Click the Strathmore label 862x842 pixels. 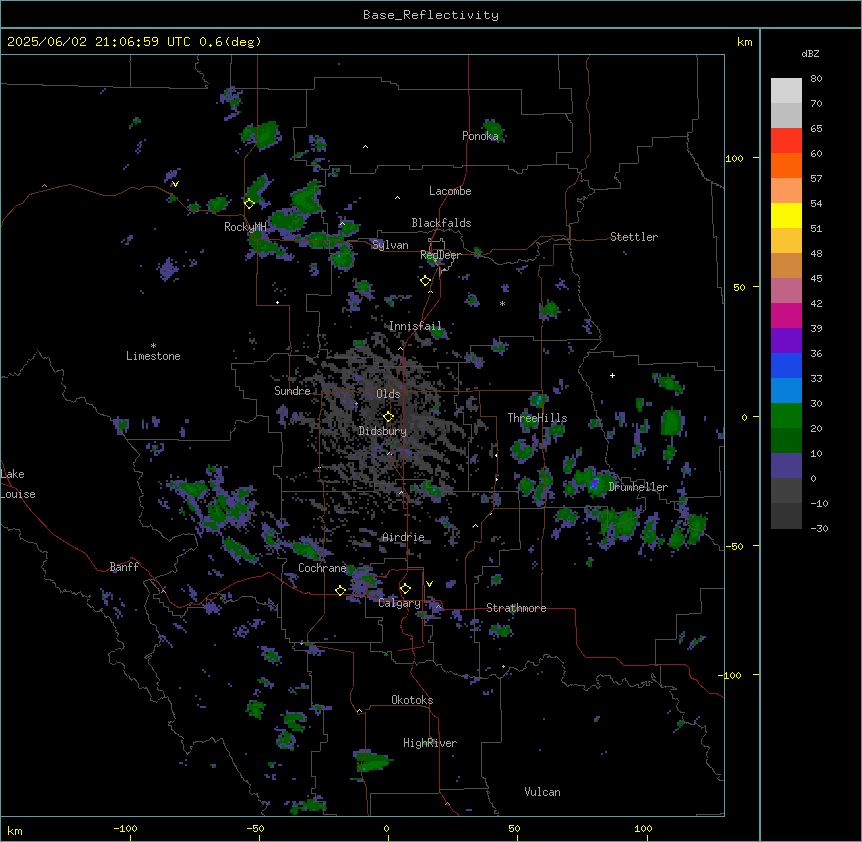(x=516, y=608)
